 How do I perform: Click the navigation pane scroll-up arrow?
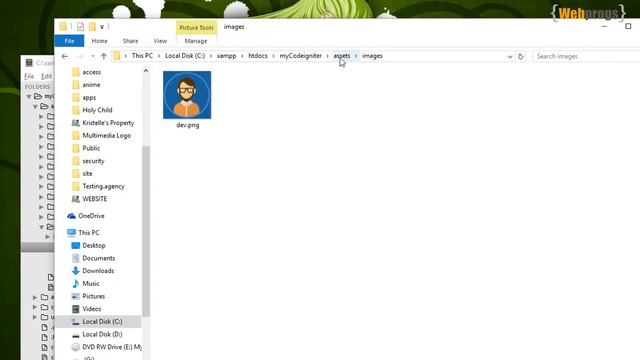tap(146, 71)
